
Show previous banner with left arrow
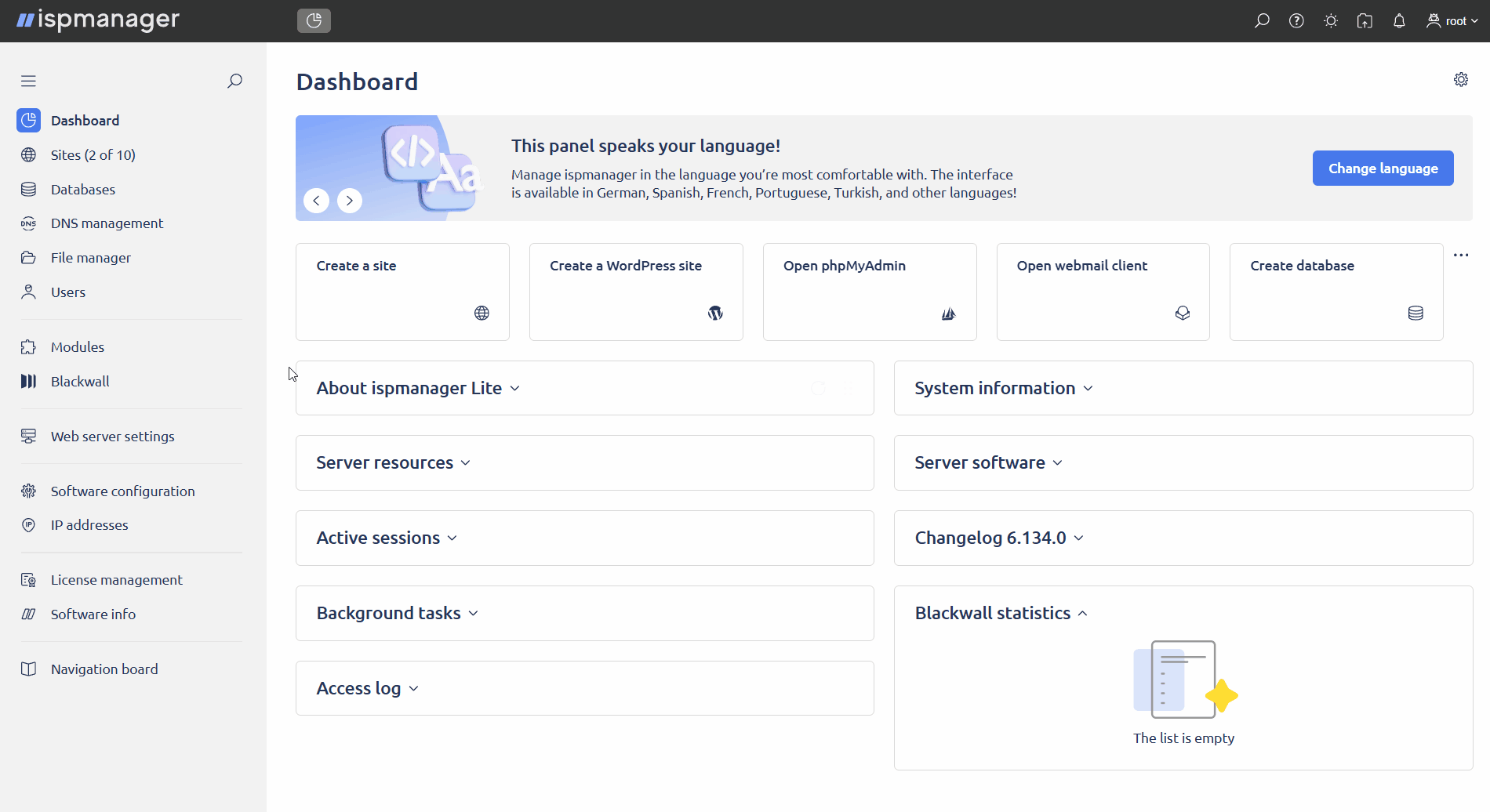(316, 201)
